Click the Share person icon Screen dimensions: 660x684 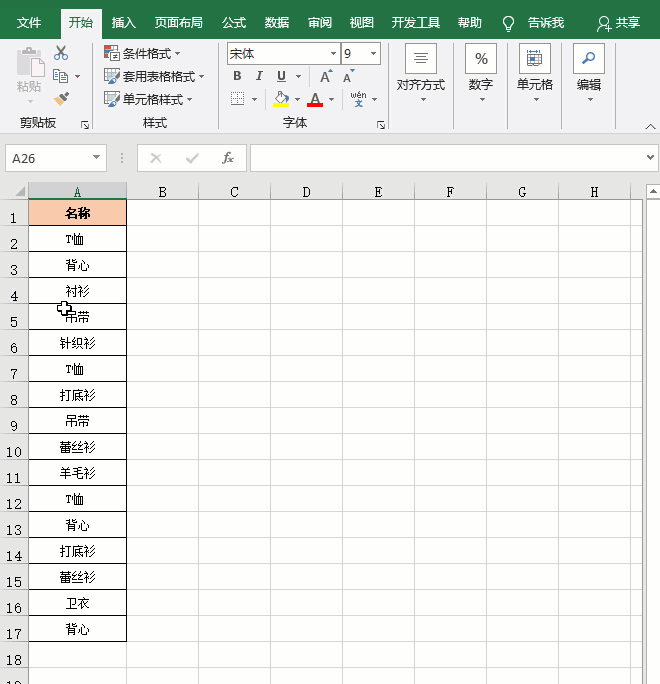(604, 24)
